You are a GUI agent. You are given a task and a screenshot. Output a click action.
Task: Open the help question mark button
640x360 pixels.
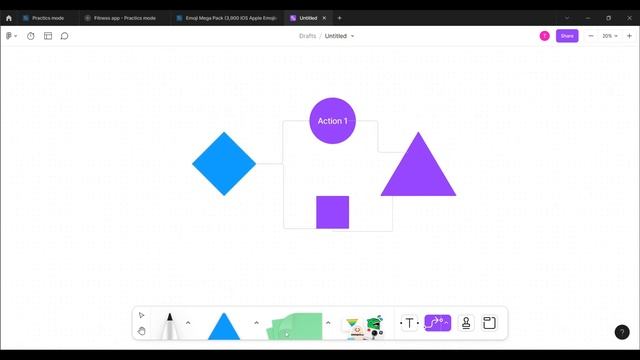point(622,332)
